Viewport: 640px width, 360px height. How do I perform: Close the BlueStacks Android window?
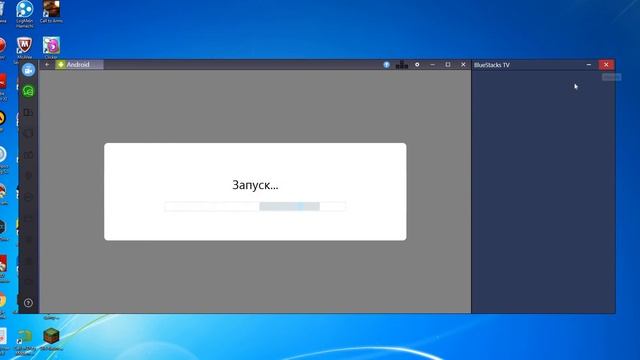click(x=463, y=64)
